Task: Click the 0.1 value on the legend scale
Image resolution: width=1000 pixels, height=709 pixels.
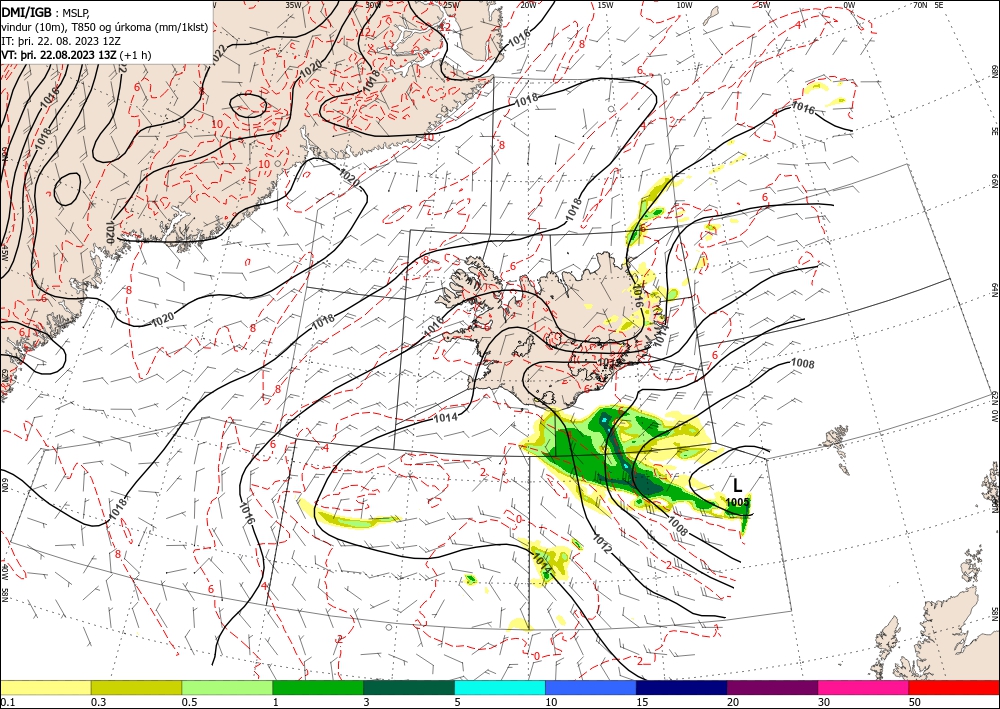Action: 7,701
